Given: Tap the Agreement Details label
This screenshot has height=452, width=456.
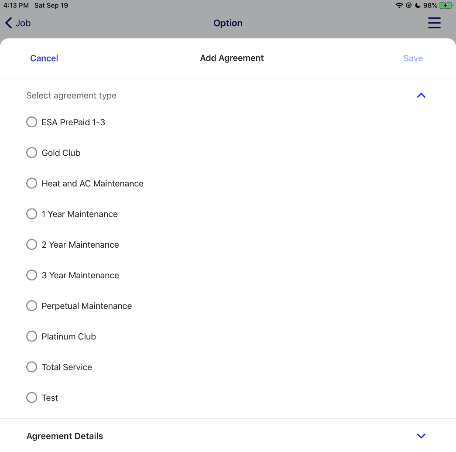Looking at the screenshot, I should (65, 436).
